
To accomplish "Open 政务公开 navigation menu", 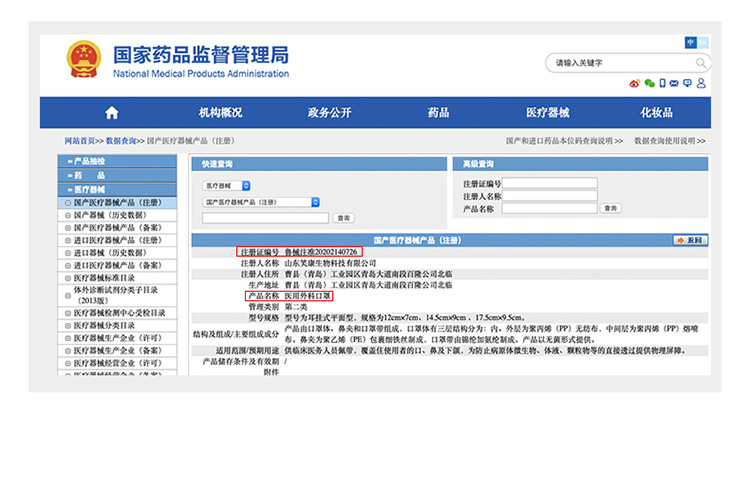I will (x=329, y=113).
